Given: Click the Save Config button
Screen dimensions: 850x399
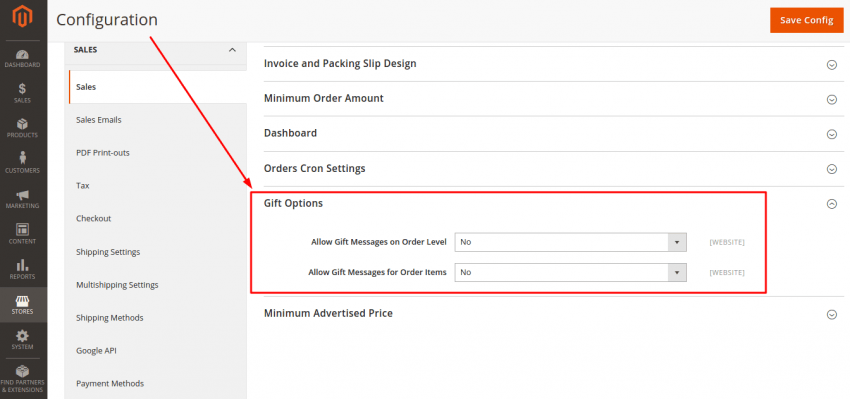Looking at the screenshot, I should (807, 20).
